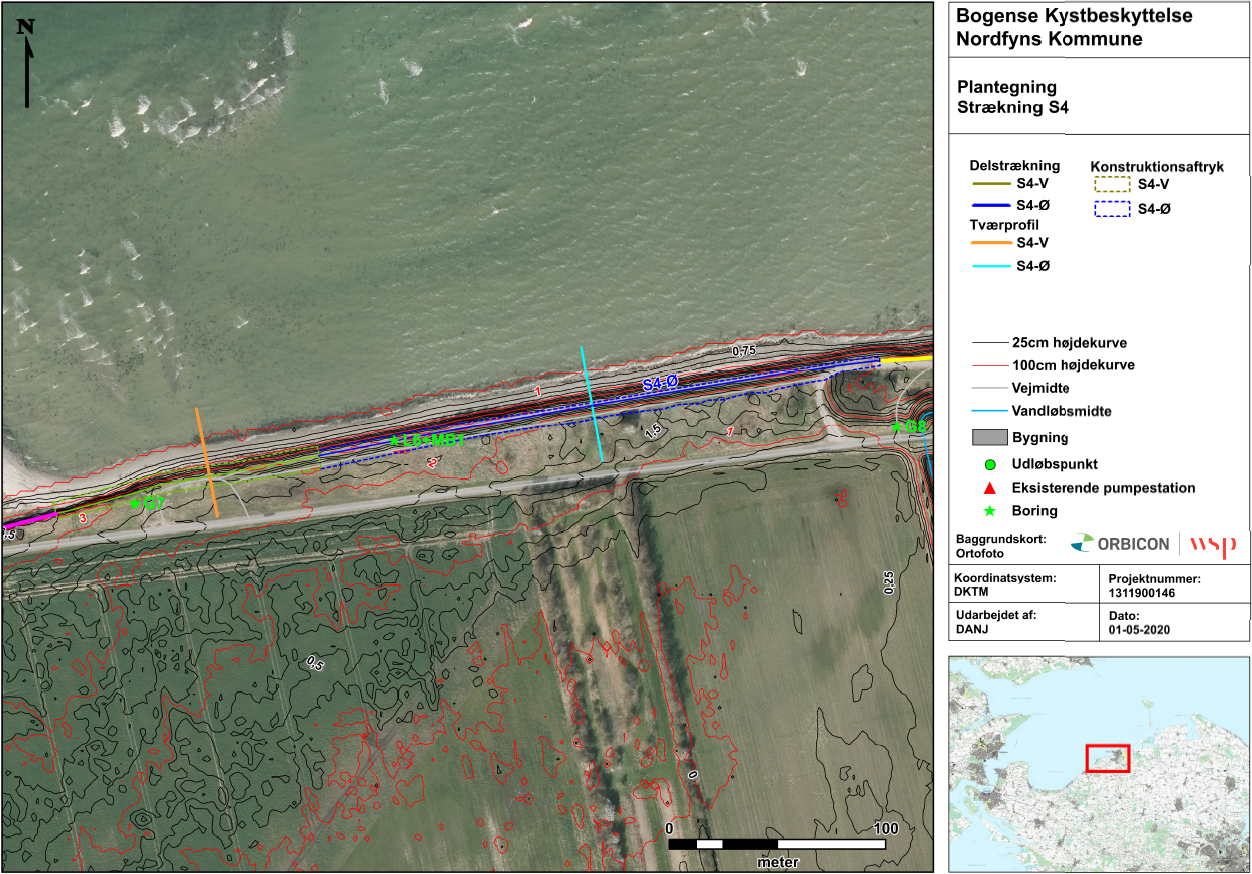The height and width of the screenshot is (874, 1252).
Task: Click the scale bar labeled meter
Action: pos(777,845)
